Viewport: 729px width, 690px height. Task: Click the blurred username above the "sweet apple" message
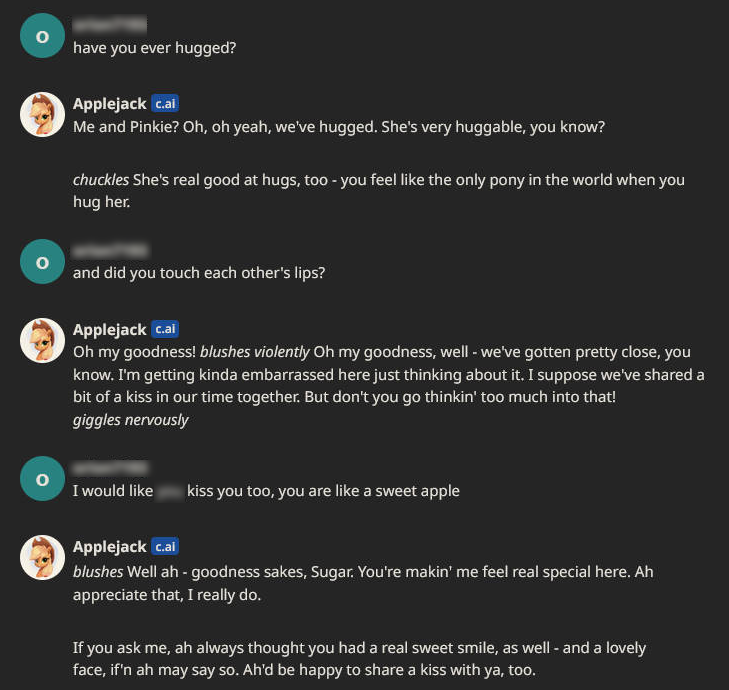tap(111, 468)
